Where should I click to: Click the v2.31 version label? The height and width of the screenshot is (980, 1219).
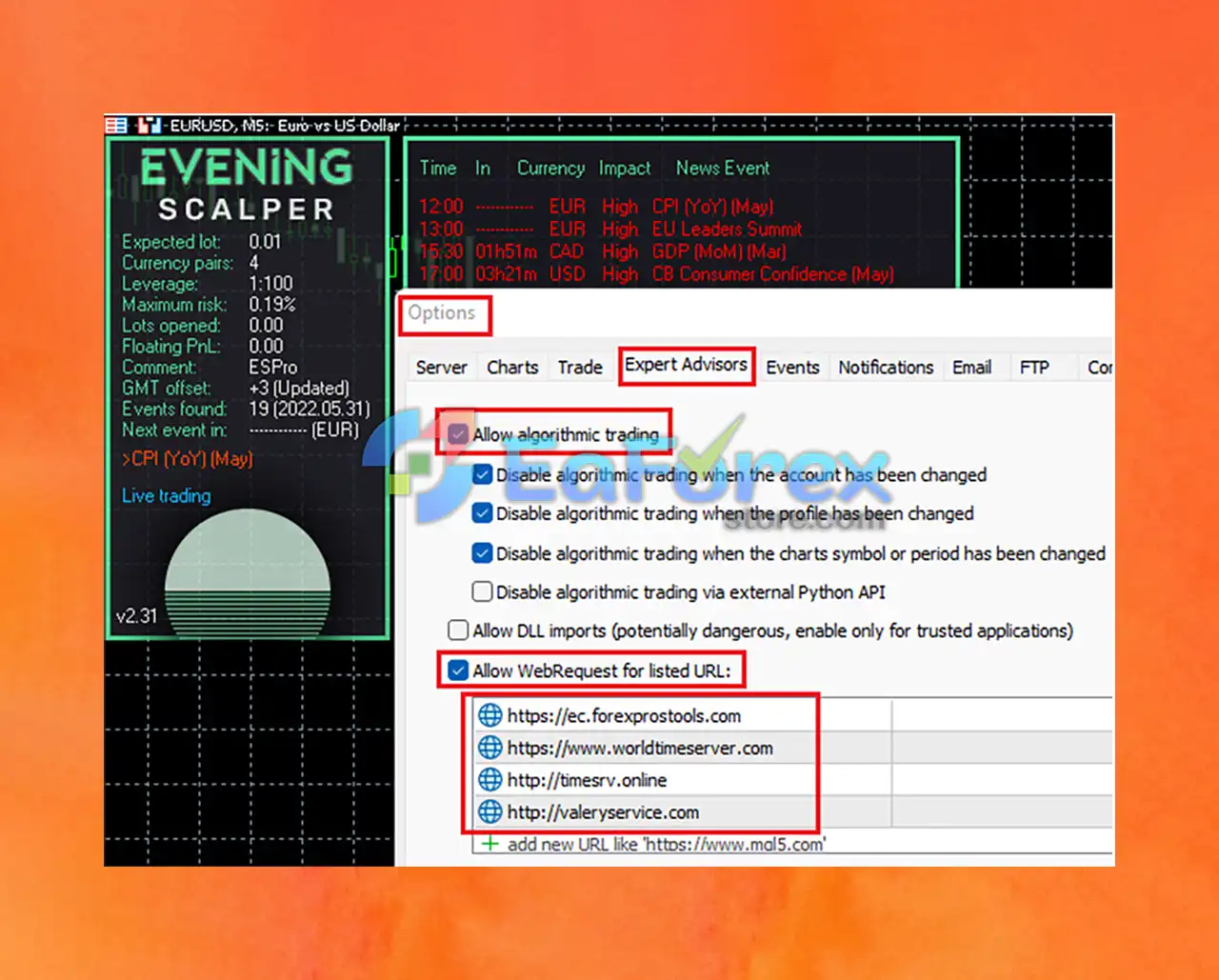pos(136,616)
